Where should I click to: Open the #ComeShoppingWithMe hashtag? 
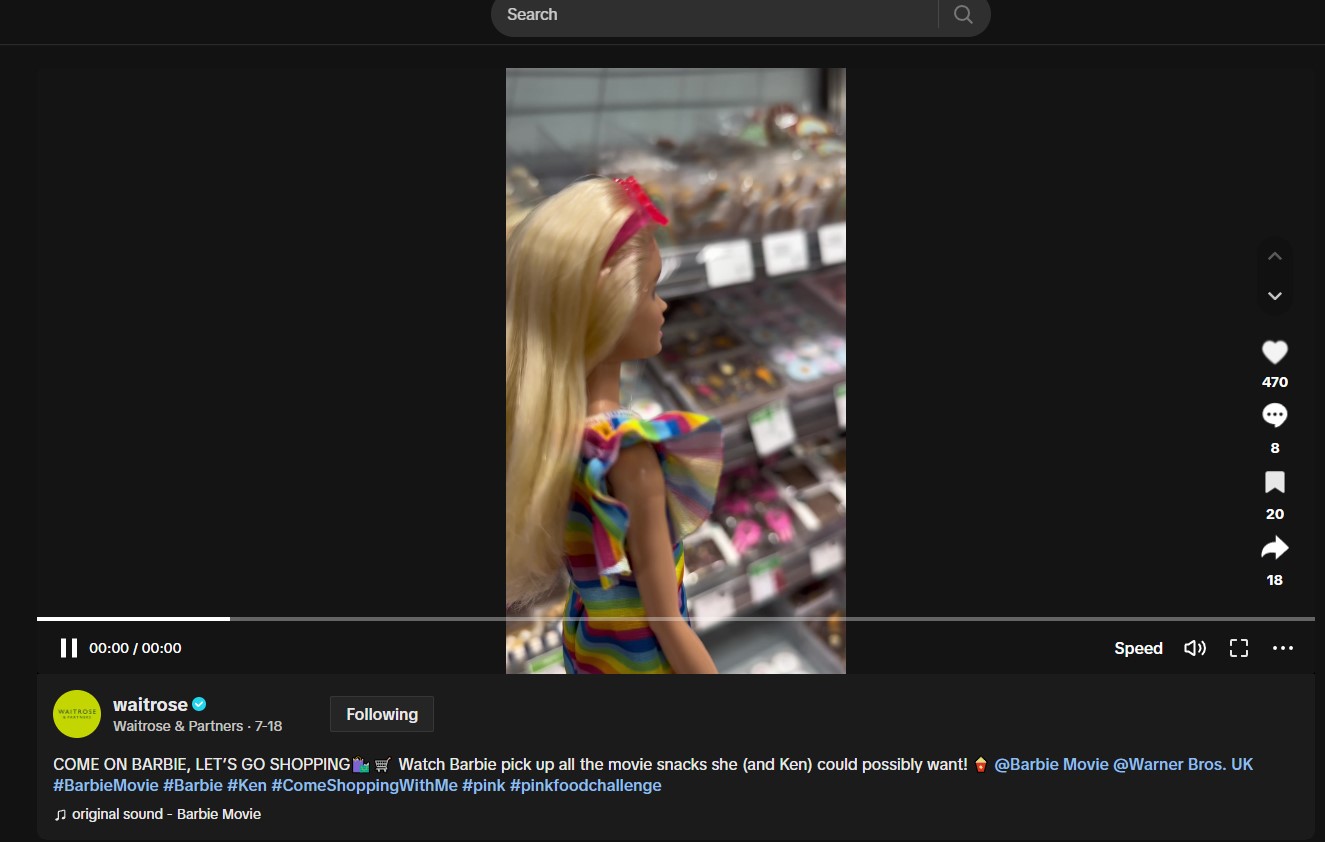(364, 785)
